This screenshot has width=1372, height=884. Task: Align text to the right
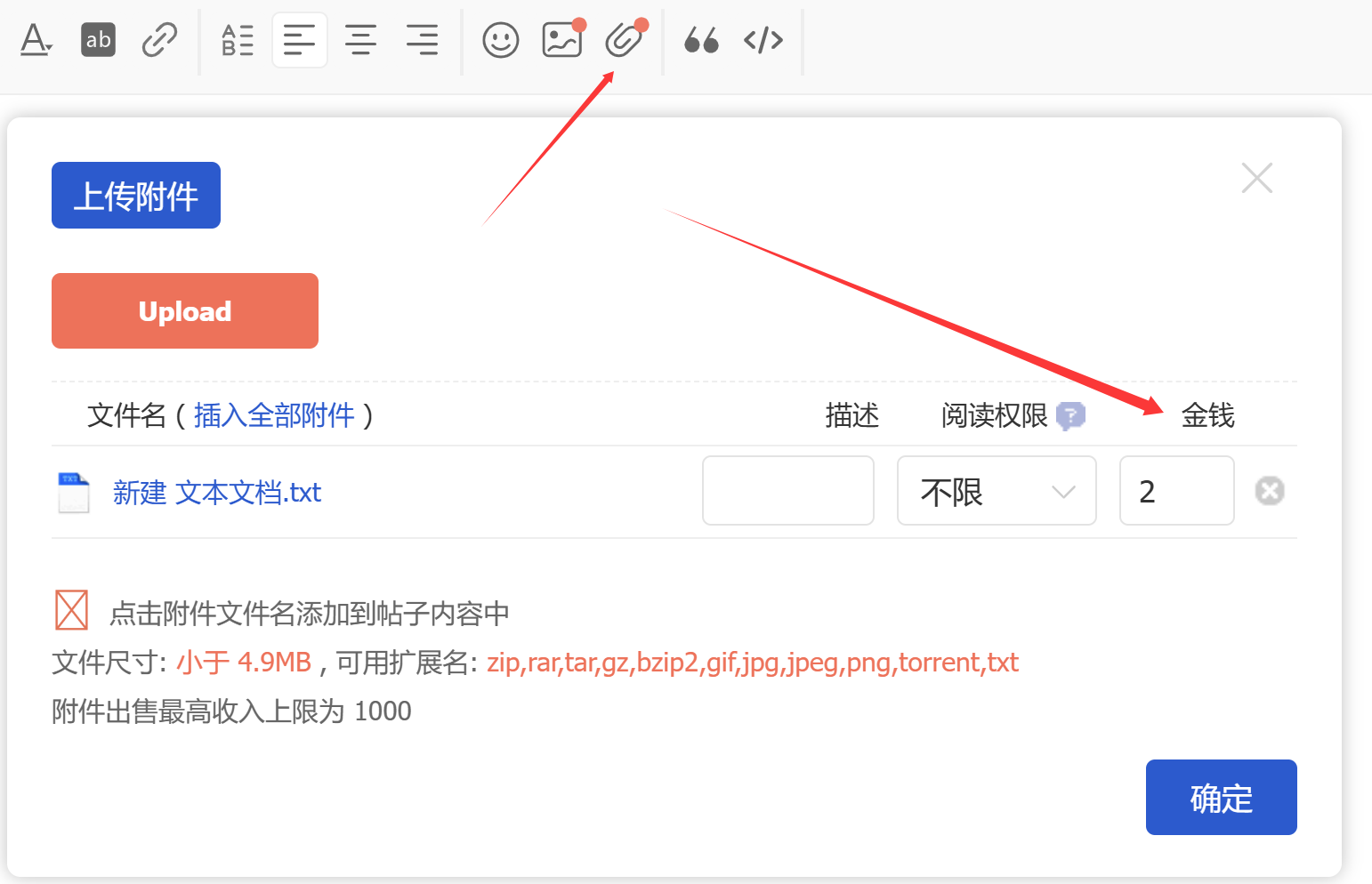click(x=422, y=40)
